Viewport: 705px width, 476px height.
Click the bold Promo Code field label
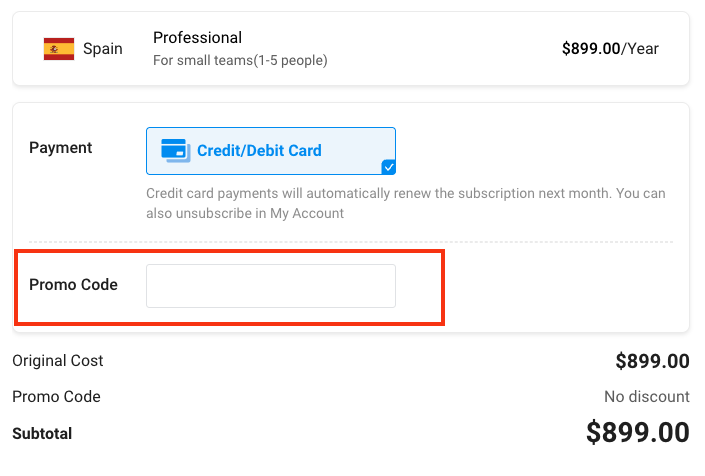click(x=73, y=285)
